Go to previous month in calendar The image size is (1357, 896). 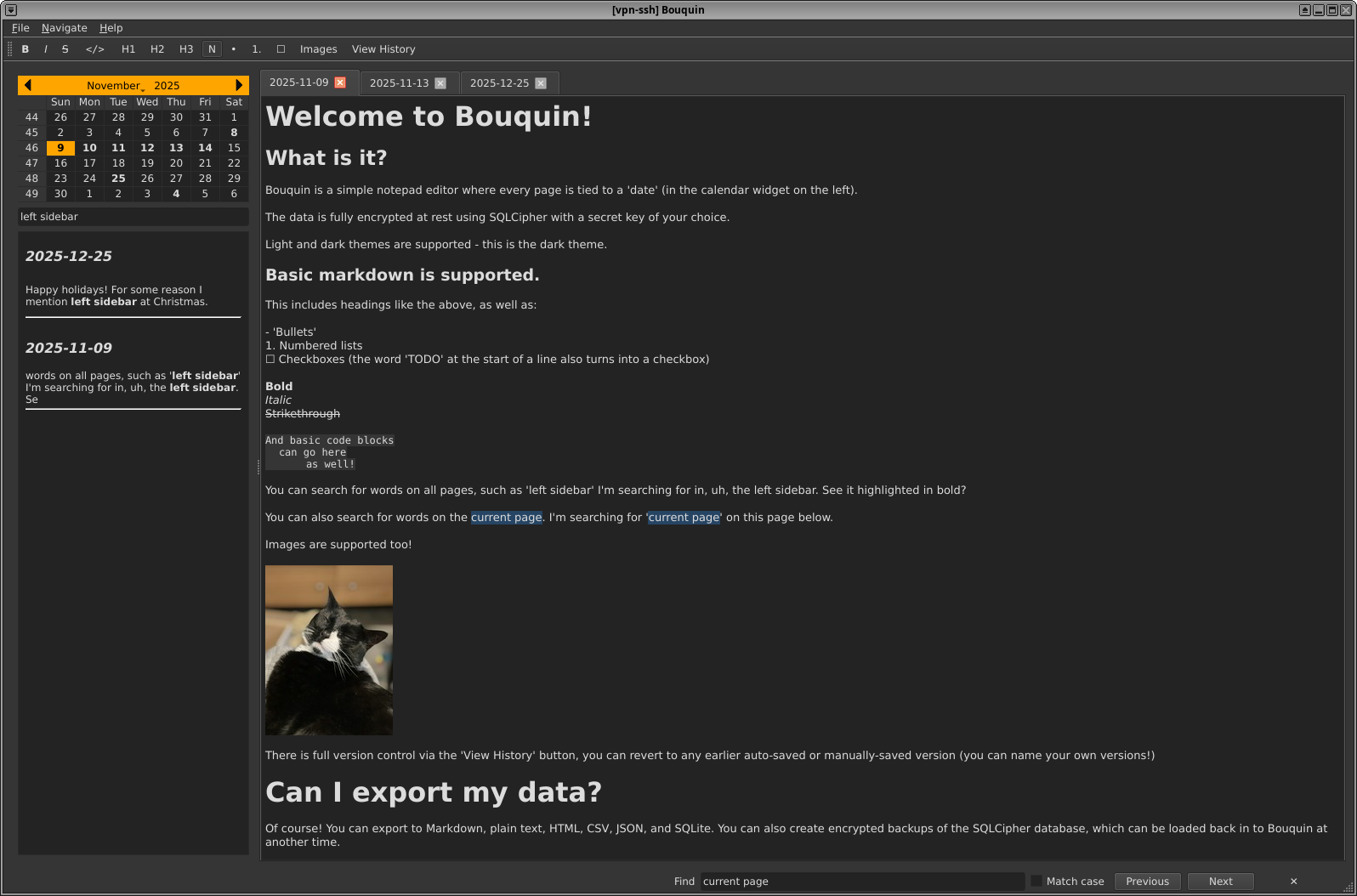point(28,85)
